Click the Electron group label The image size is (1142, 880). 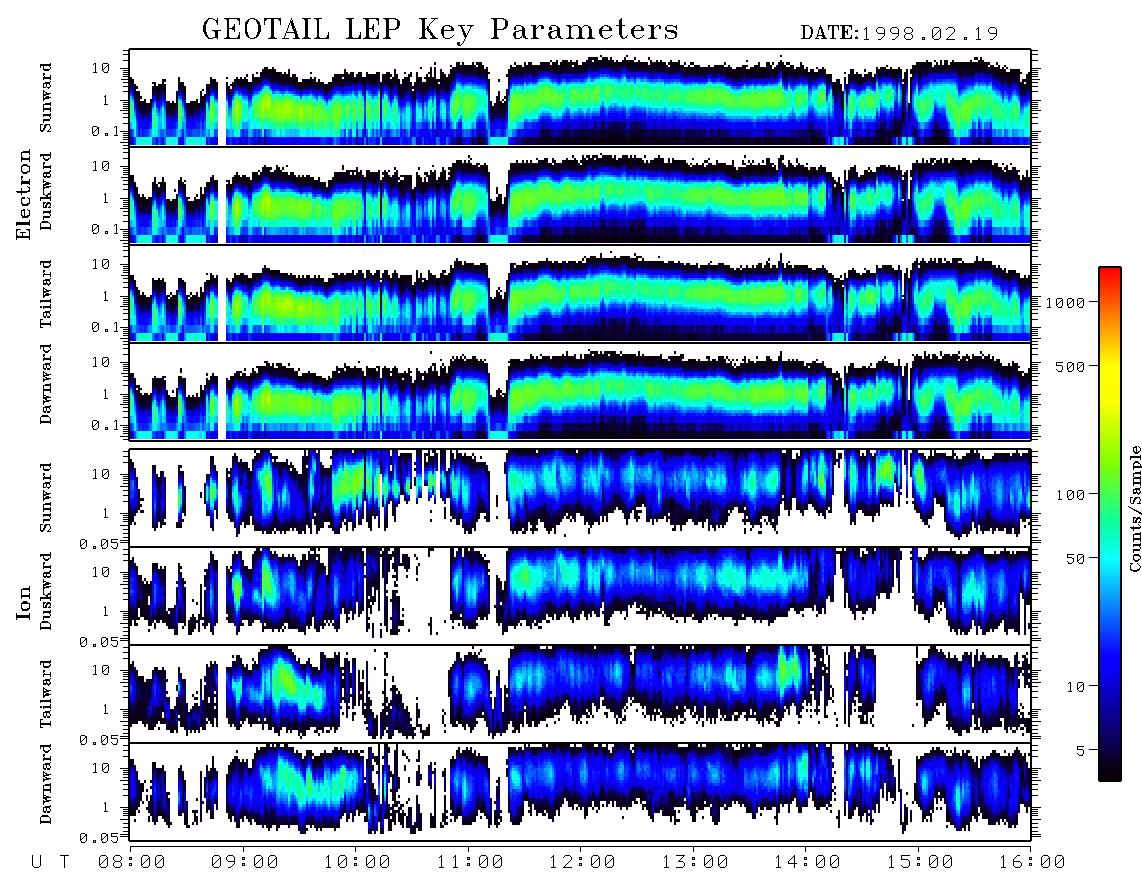(x=24, y=194)
